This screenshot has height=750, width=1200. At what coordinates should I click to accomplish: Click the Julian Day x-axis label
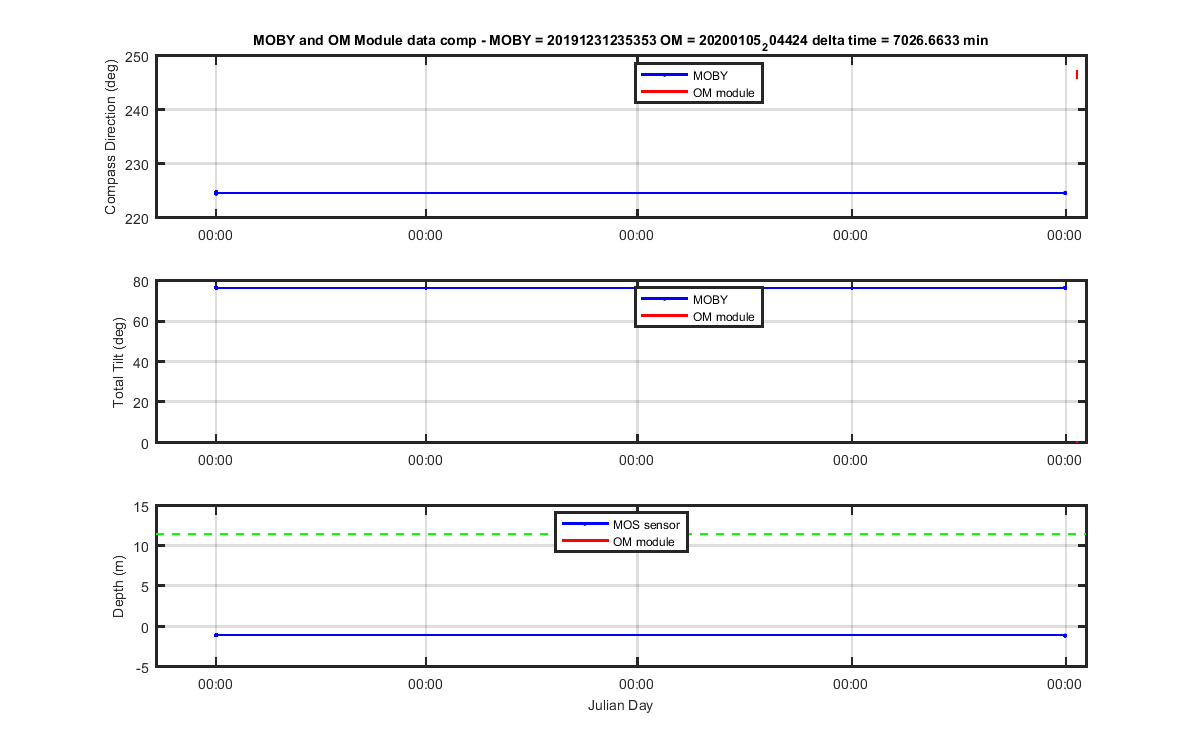pos(621,705)
